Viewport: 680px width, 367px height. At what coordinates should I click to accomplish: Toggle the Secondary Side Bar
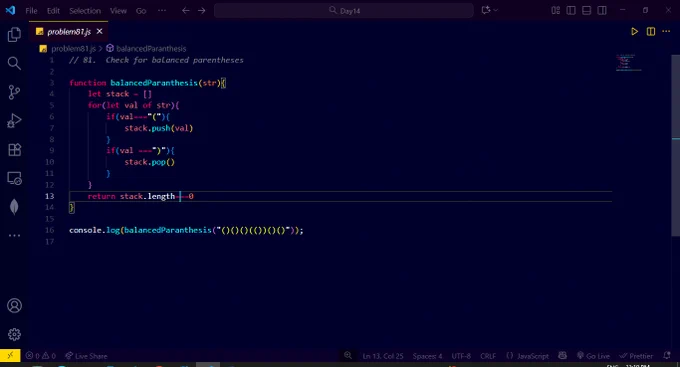click(602, 10)
